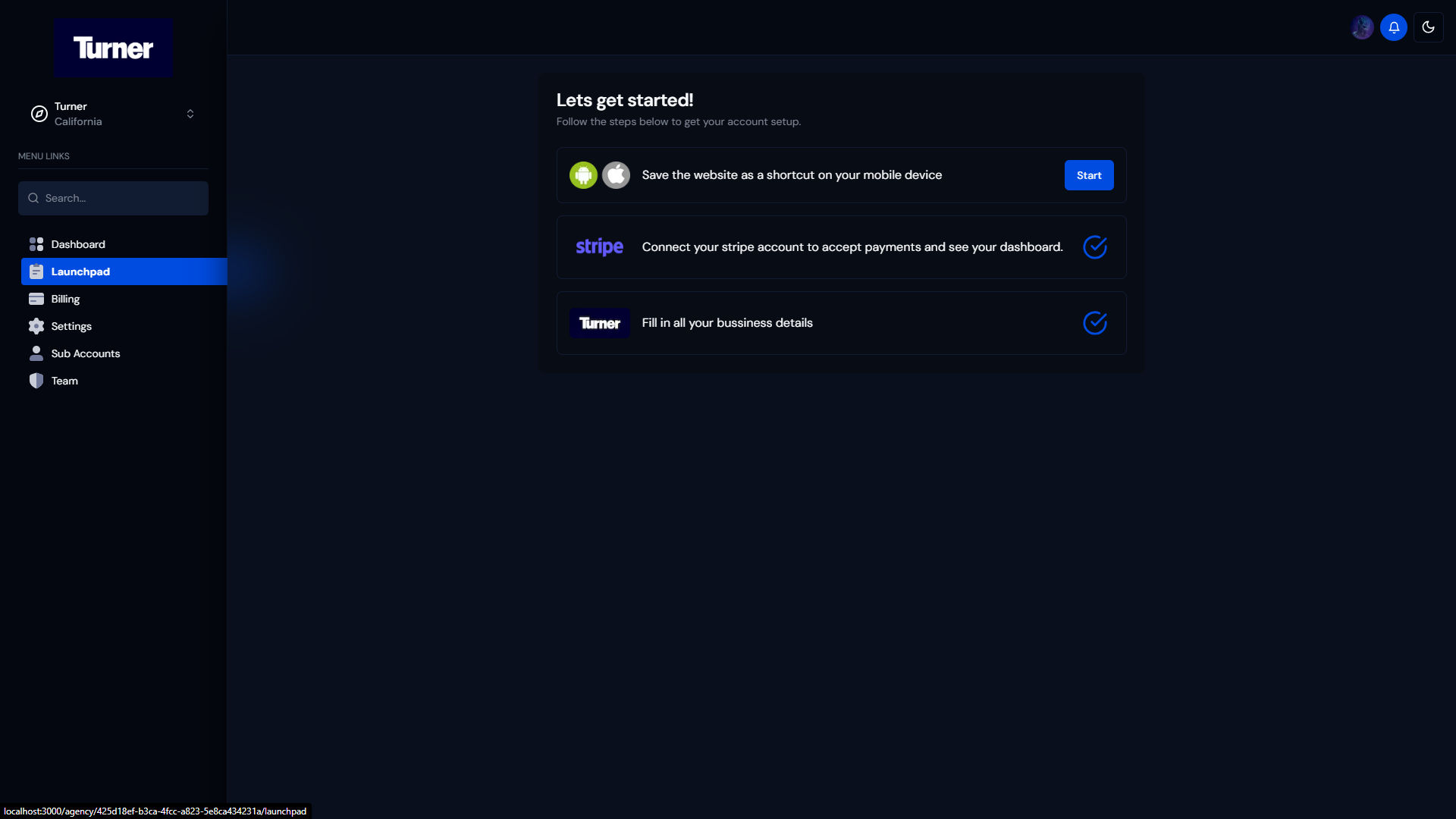The image size is (1456, 819).
Task: Click the text 'Save the website as a shortcut on your mobile device'
Action: click(x=792, y=175)
